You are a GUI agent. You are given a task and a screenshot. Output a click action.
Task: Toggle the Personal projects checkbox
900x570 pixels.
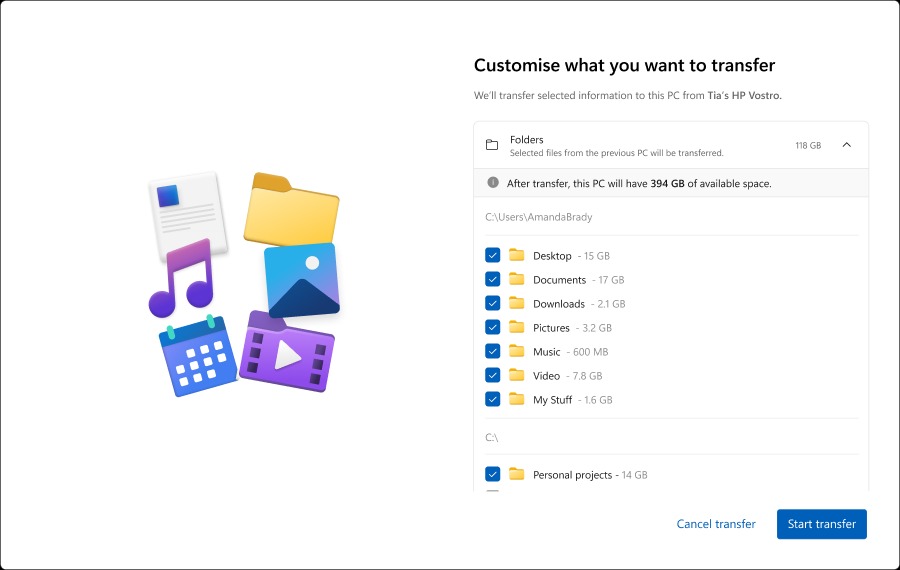click(493, 474)
